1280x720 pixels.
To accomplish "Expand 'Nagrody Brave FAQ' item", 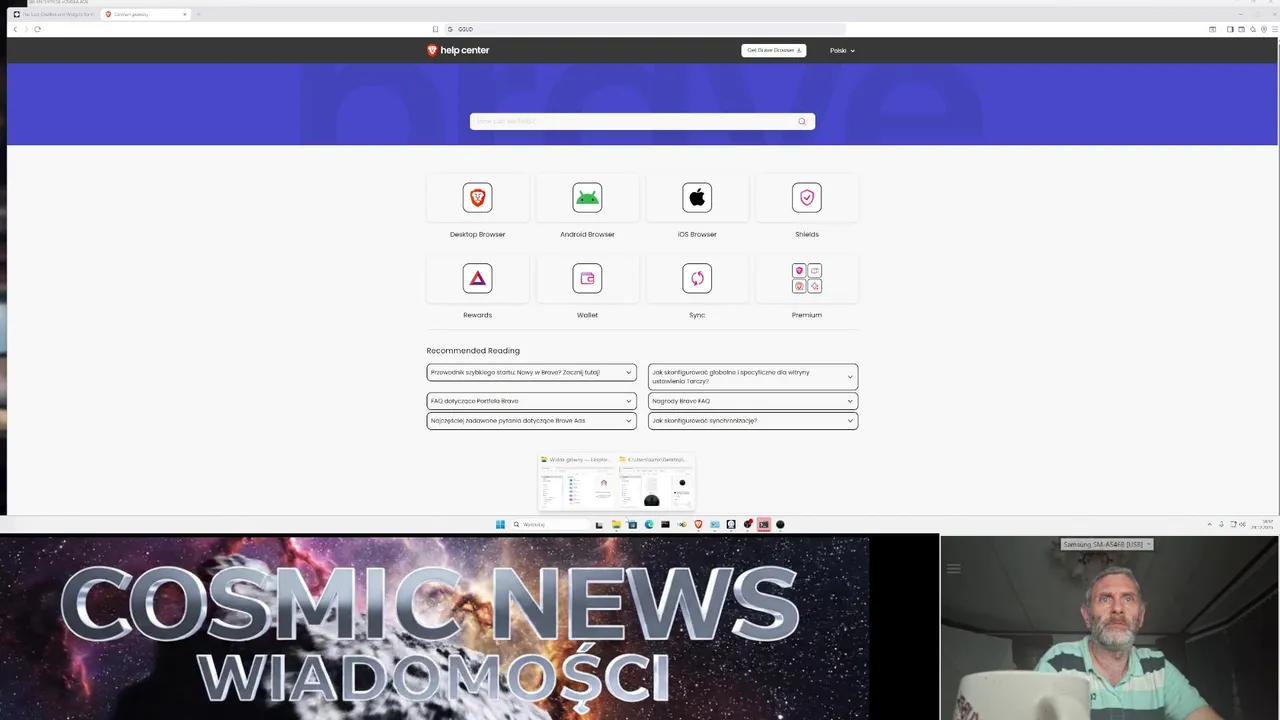I will point(753,401).
